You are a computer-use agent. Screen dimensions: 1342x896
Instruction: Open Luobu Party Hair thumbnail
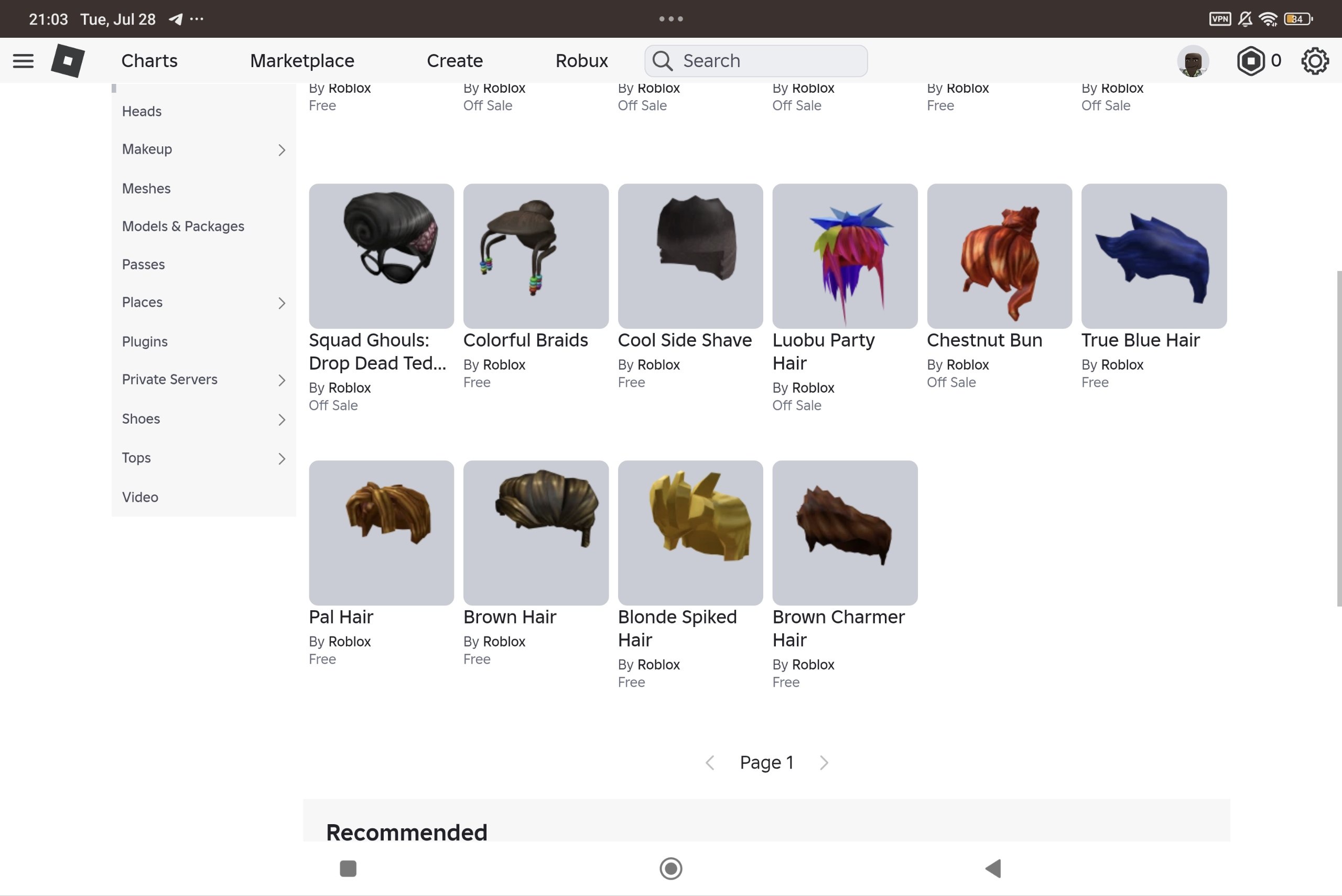point(845,256)
